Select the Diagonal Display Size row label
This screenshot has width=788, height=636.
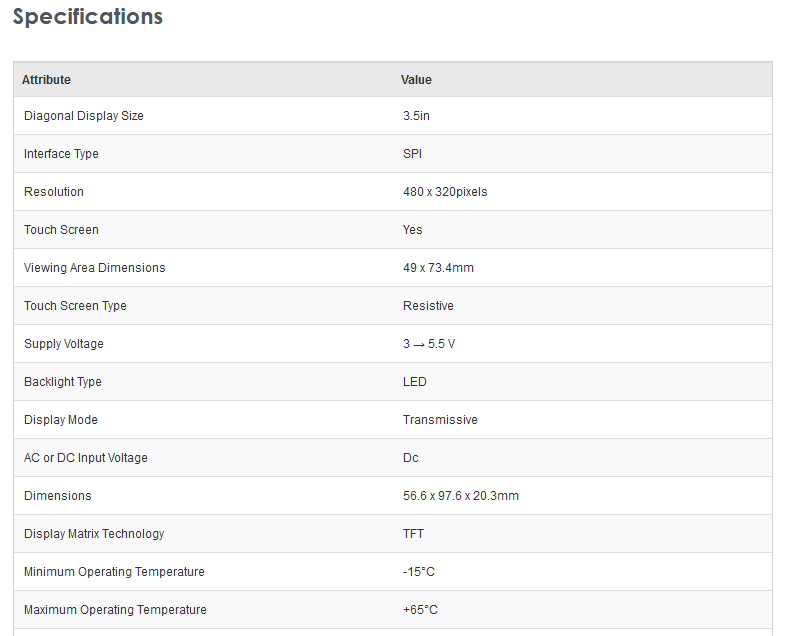[84, 116]
